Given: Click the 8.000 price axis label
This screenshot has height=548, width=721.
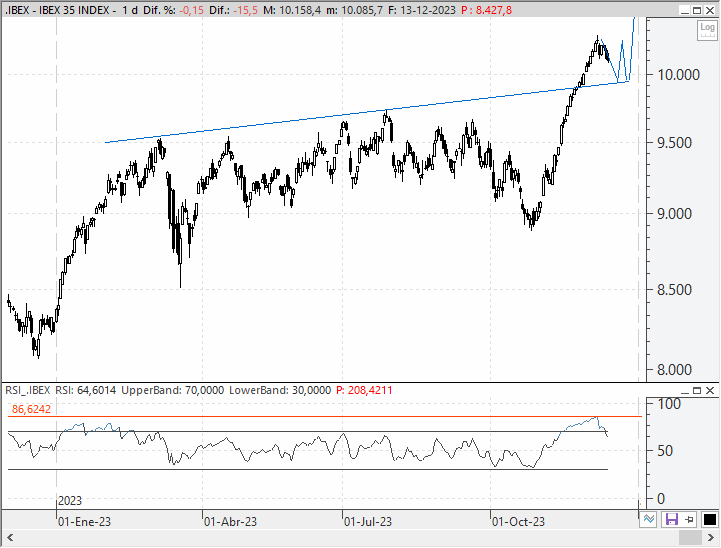Looking at the screenshot, I should pyautogui.click(x=675, y=370).
